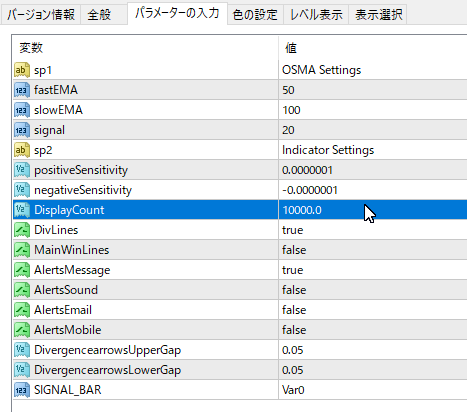Select the AlertsEmail variable name
Screen dimensions: 467x412
pos(63,310)
